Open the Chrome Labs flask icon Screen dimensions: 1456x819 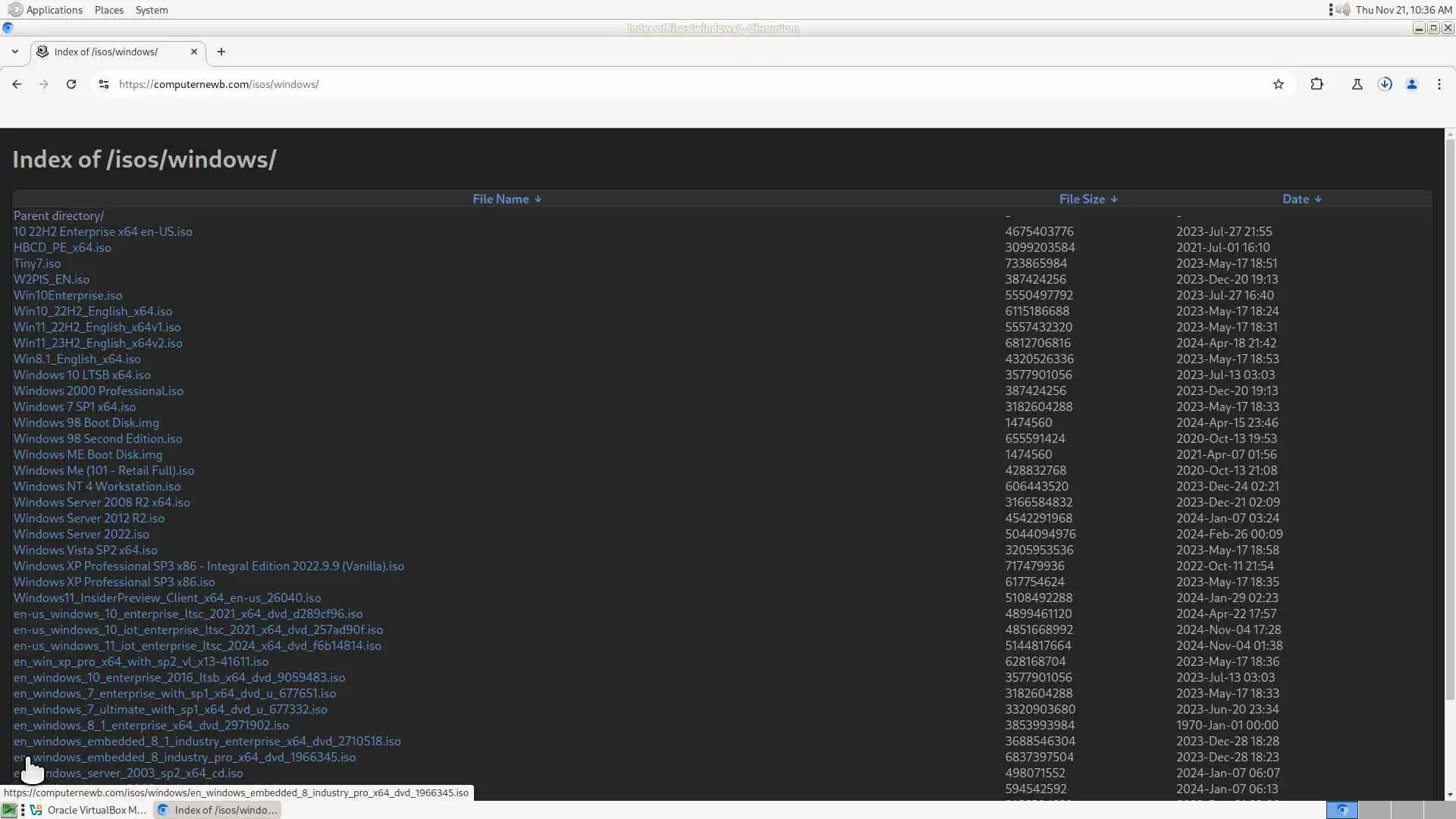pyautogui.click(x=1357, y=84)
